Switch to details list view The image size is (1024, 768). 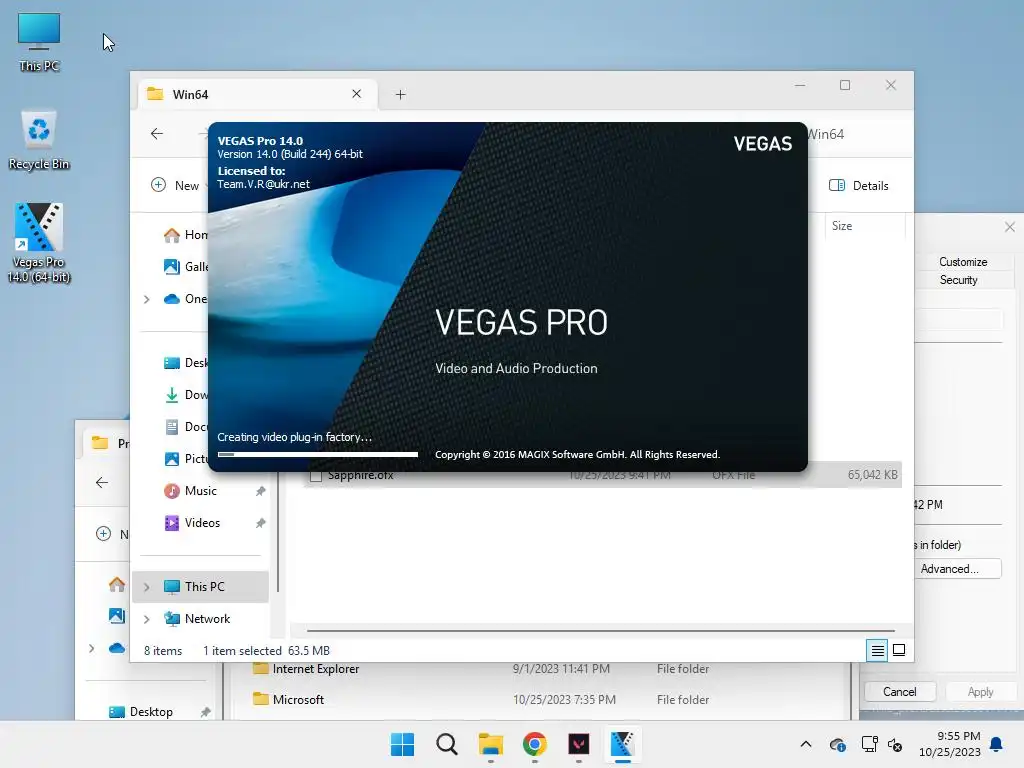point(877,650)
